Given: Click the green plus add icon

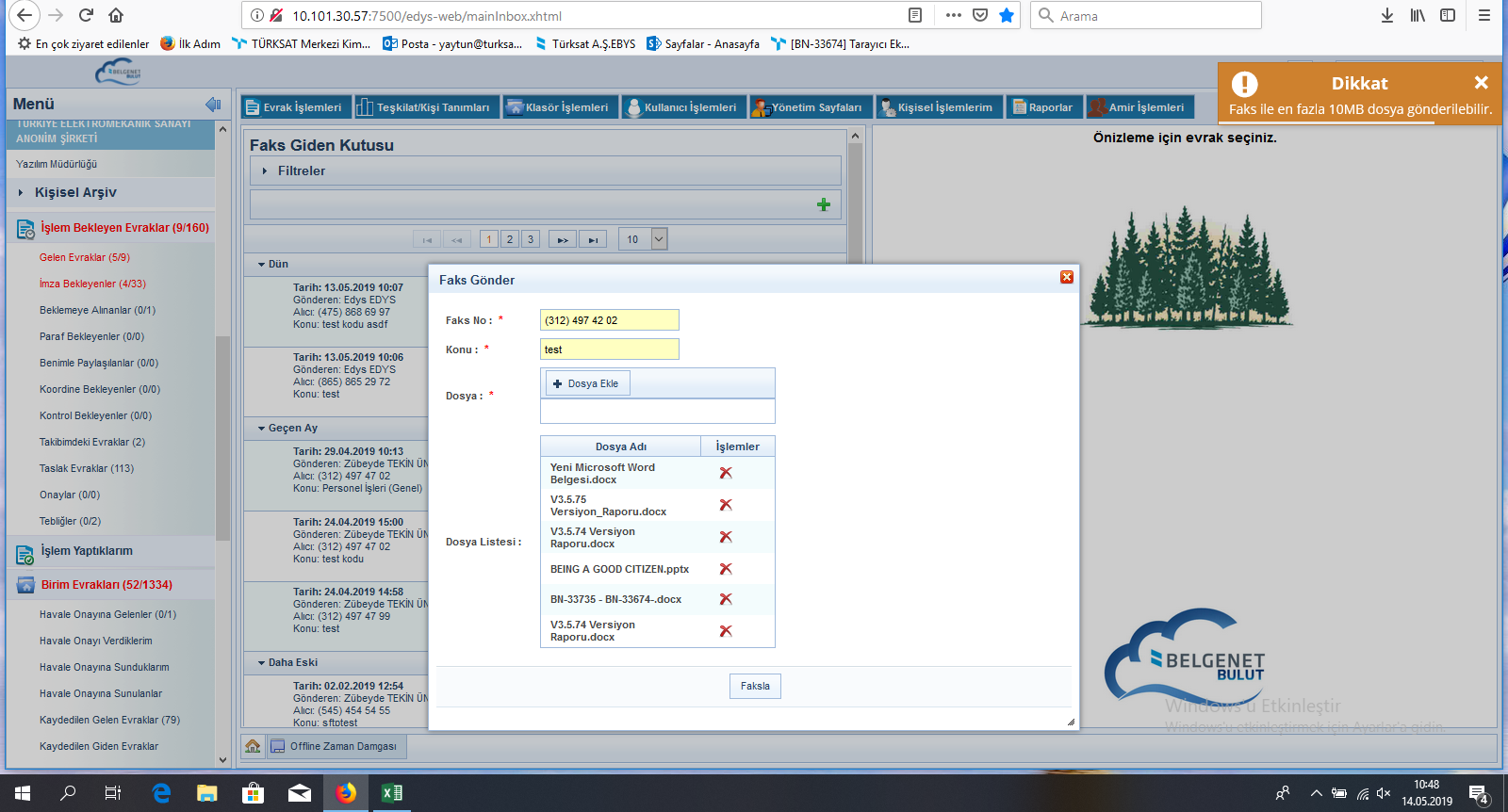Looking at the screenshot, I should [824, 204].
